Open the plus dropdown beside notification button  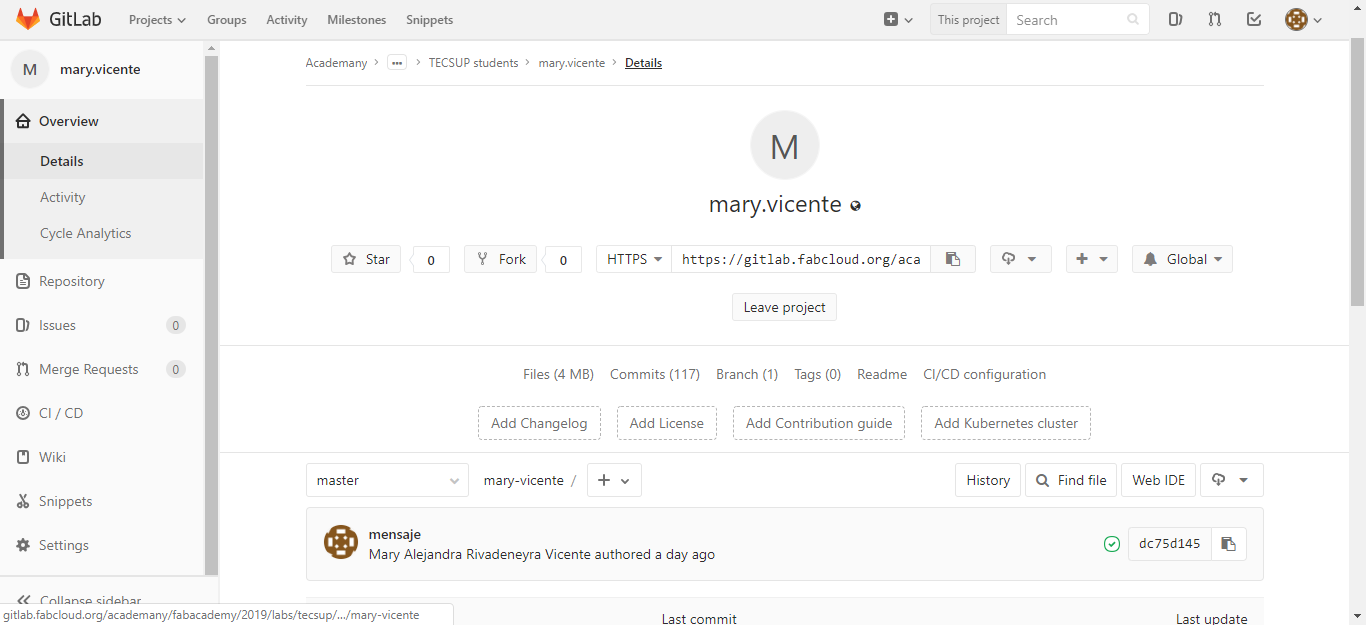point(1092,259)
